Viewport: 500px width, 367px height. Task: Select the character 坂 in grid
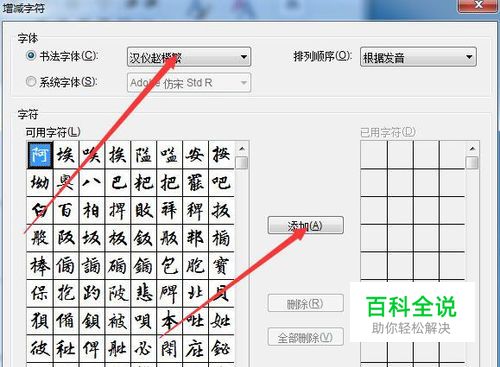[x=92, y=238]
